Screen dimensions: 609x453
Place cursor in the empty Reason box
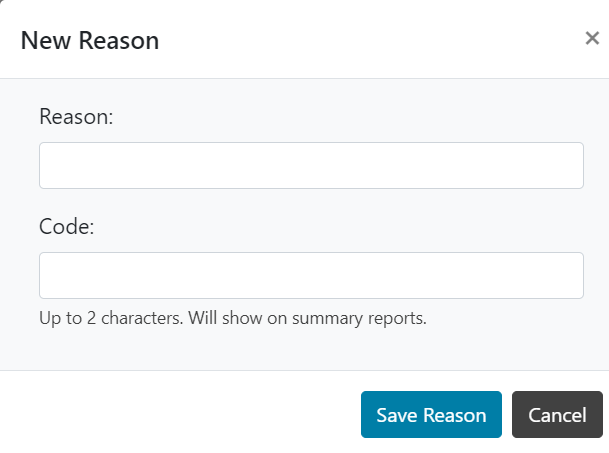(x=311, y=166)
